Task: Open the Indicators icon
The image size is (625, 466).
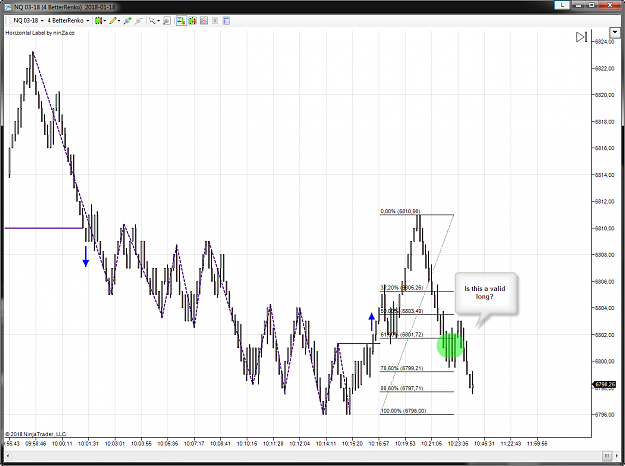Action: click(204, 21)
